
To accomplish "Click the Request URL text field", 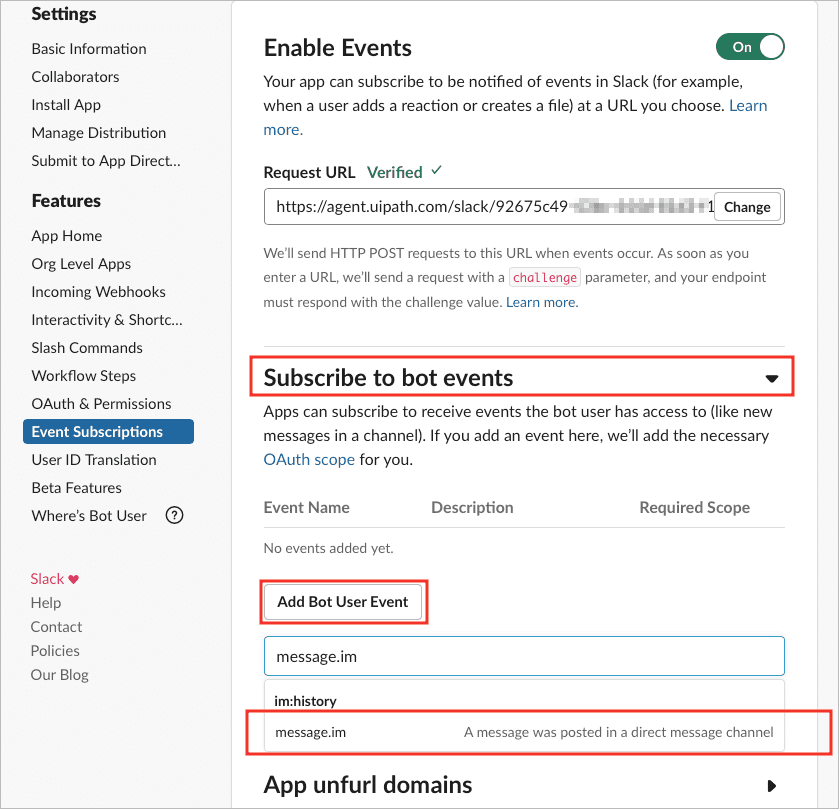I will click(489, 207).
